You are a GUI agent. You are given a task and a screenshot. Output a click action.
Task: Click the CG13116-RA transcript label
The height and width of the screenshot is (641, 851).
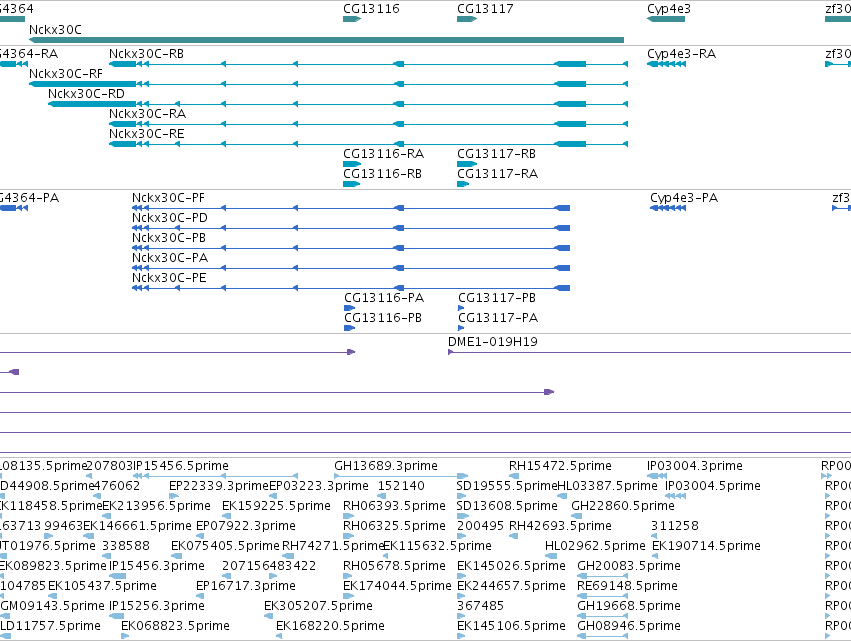tap(384, 154)
